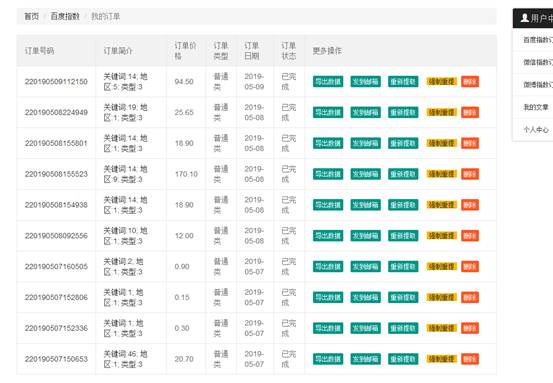Select order number 220190508155523 cell

coord(56,174)
